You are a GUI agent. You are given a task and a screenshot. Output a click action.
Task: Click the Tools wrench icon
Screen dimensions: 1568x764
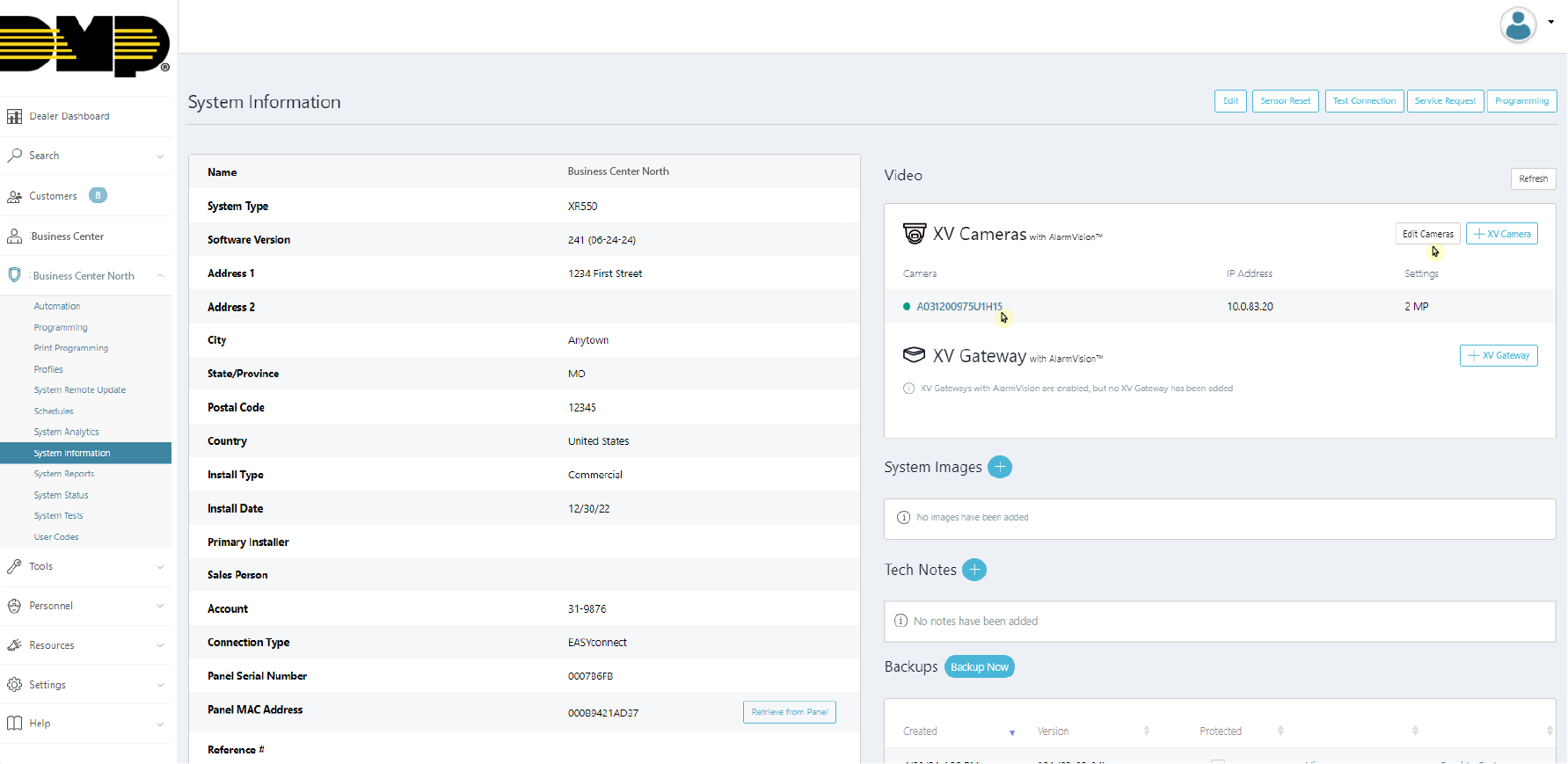point(14,566)
